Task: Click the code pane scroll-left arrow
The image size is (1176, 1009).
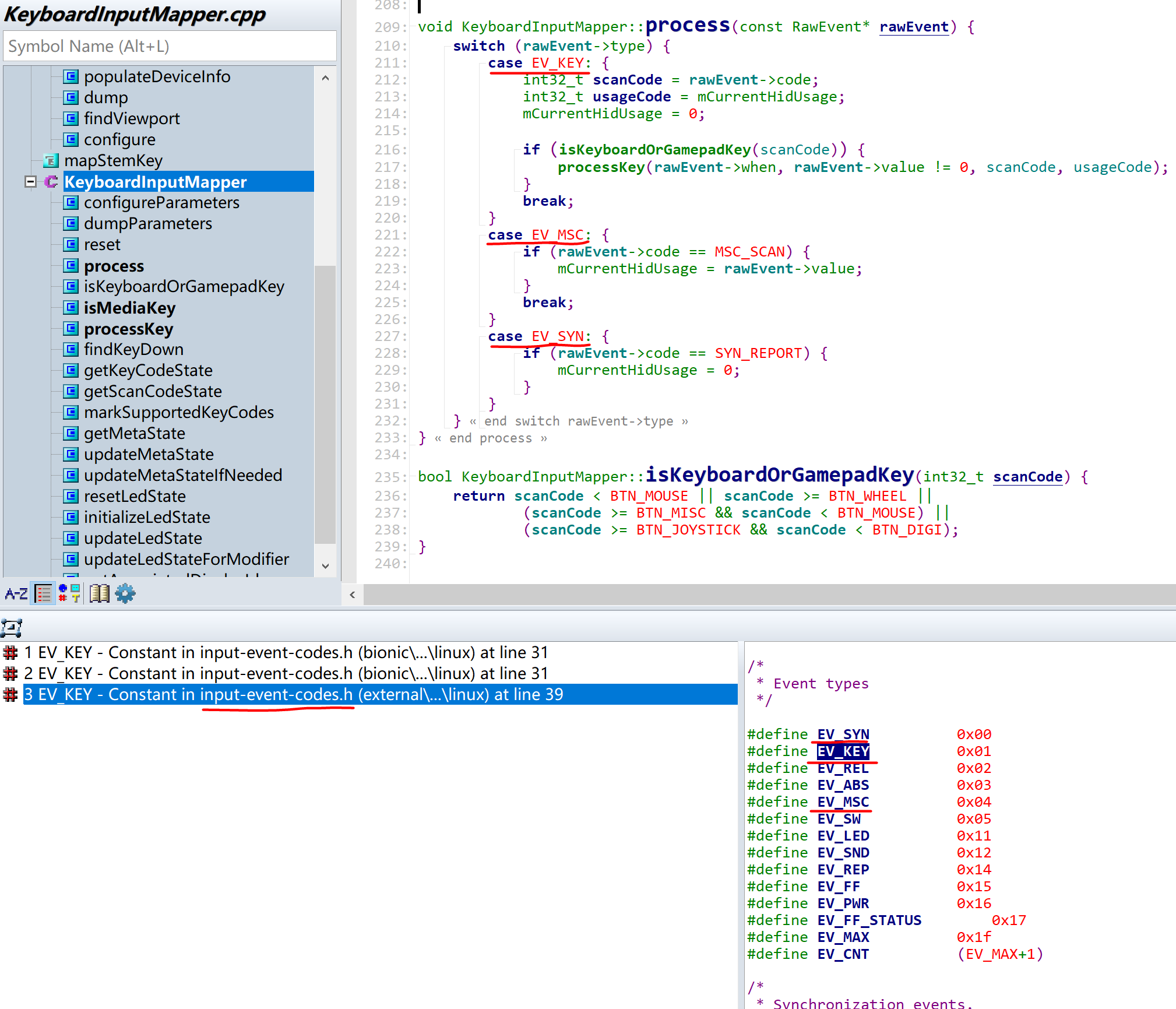Action: 352,595
